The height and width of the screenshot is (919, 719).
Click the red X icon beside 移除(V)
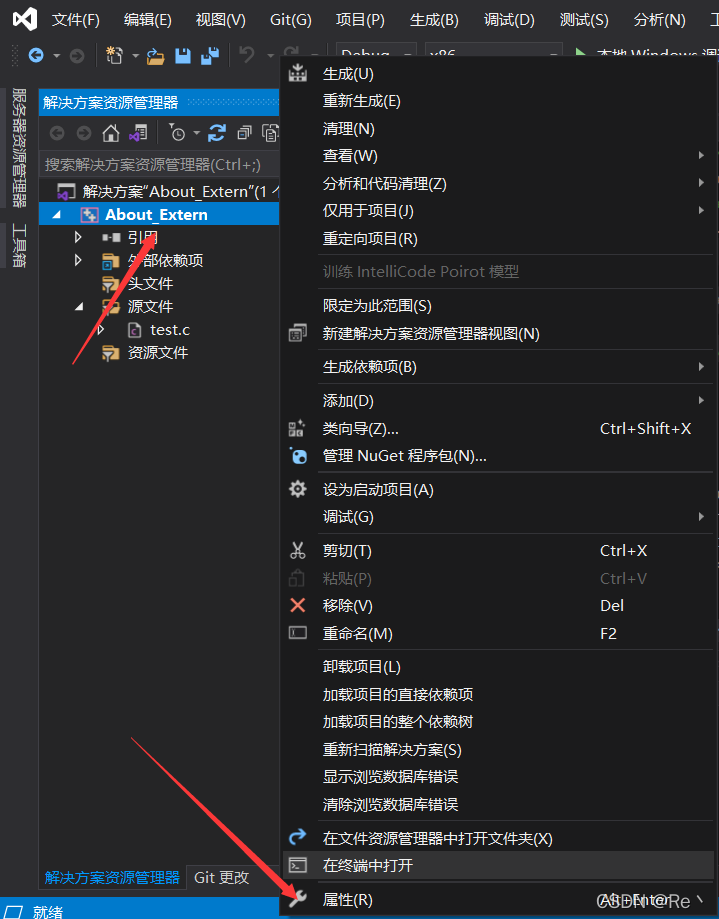298,605
